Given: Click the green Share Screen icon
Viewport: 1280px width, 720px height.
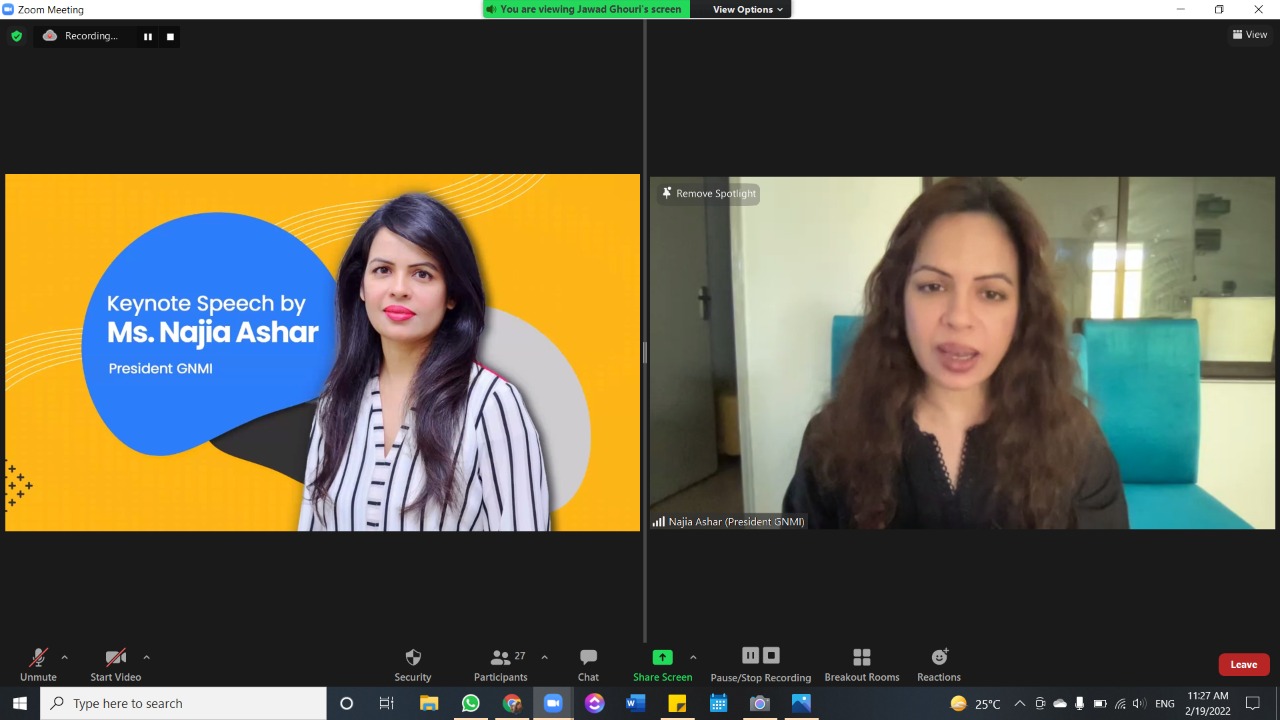Looking at the screenshot, I should [x=662, y=657].
